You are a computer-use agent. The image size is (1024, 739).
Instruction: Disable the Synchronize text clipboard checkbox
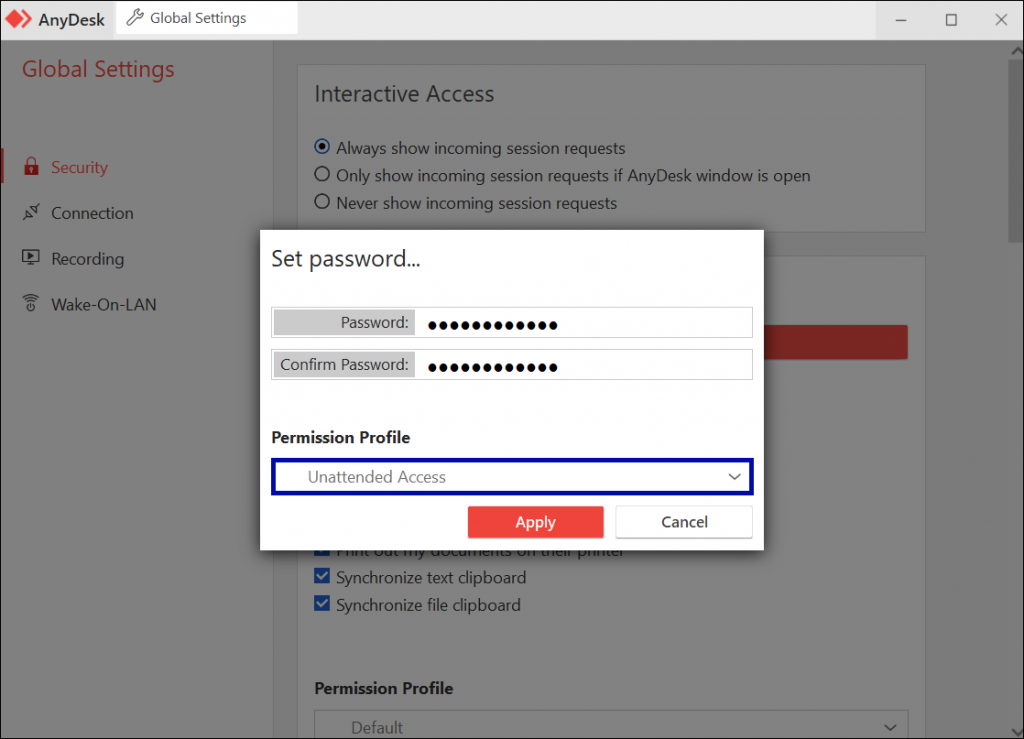pyautogui.click(x=322, y=577)
